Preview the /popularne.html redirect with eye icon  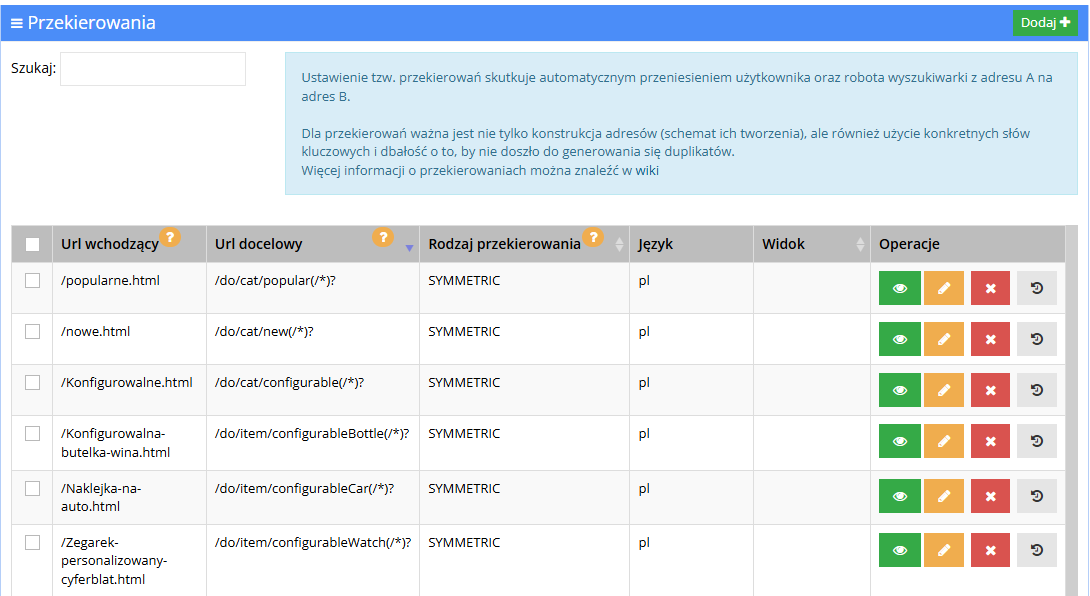(900, 288)
